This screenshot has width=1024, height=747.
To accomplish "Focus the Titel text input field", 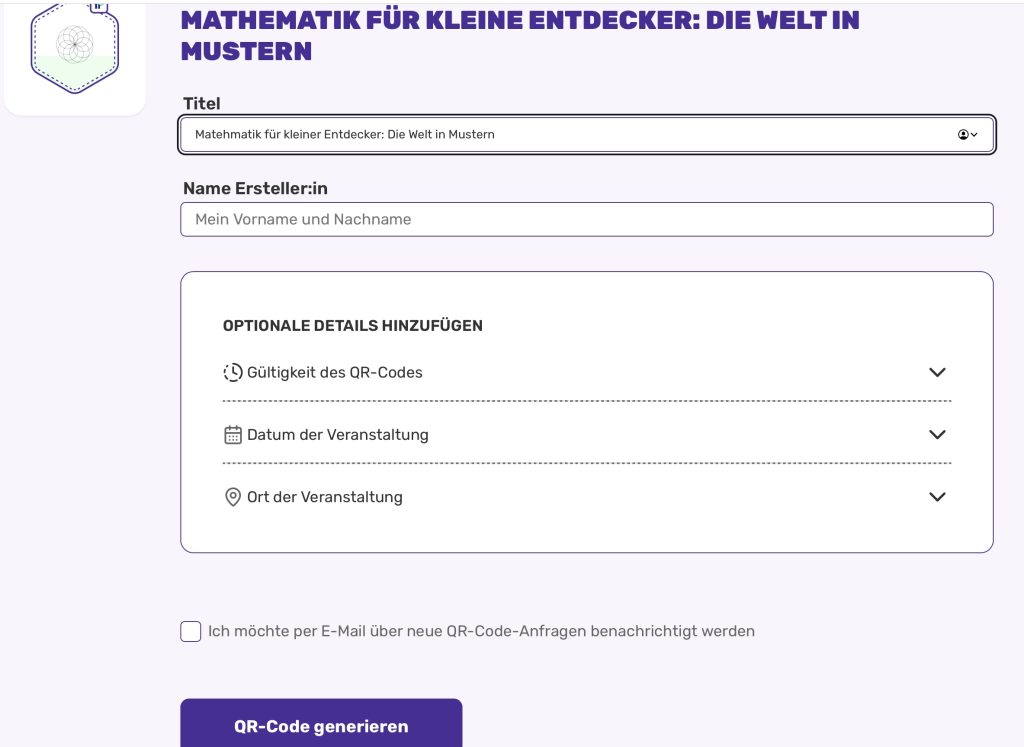I will 560,135.
